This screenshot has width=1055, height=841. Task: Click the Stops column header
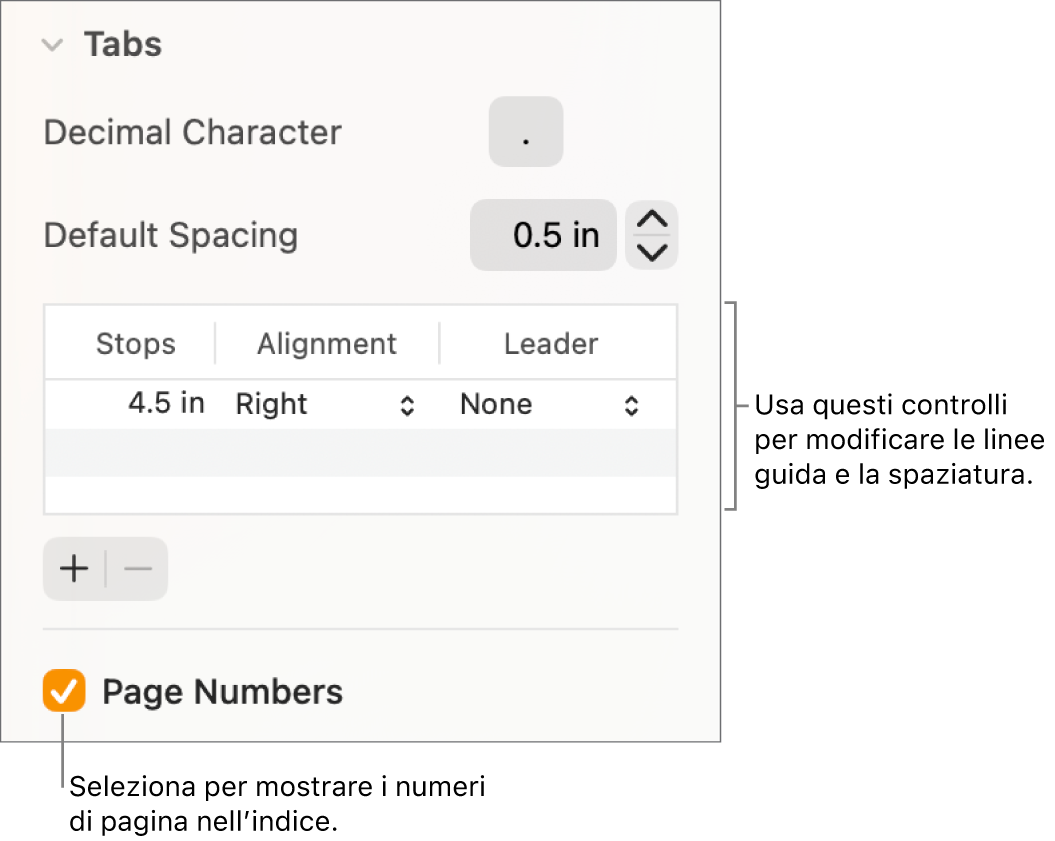coord(135,344)
